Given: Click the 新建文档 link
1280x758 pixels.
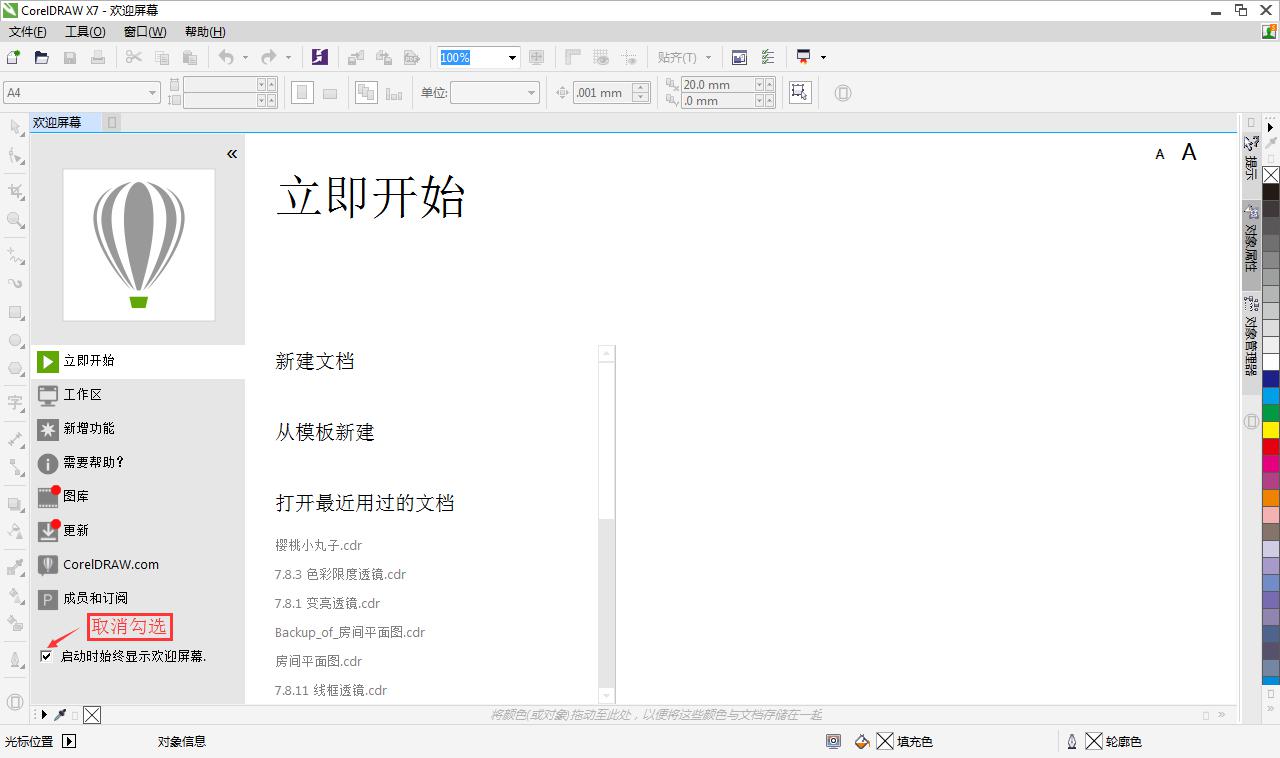Looking at the screenshot, I should [315, 361].
